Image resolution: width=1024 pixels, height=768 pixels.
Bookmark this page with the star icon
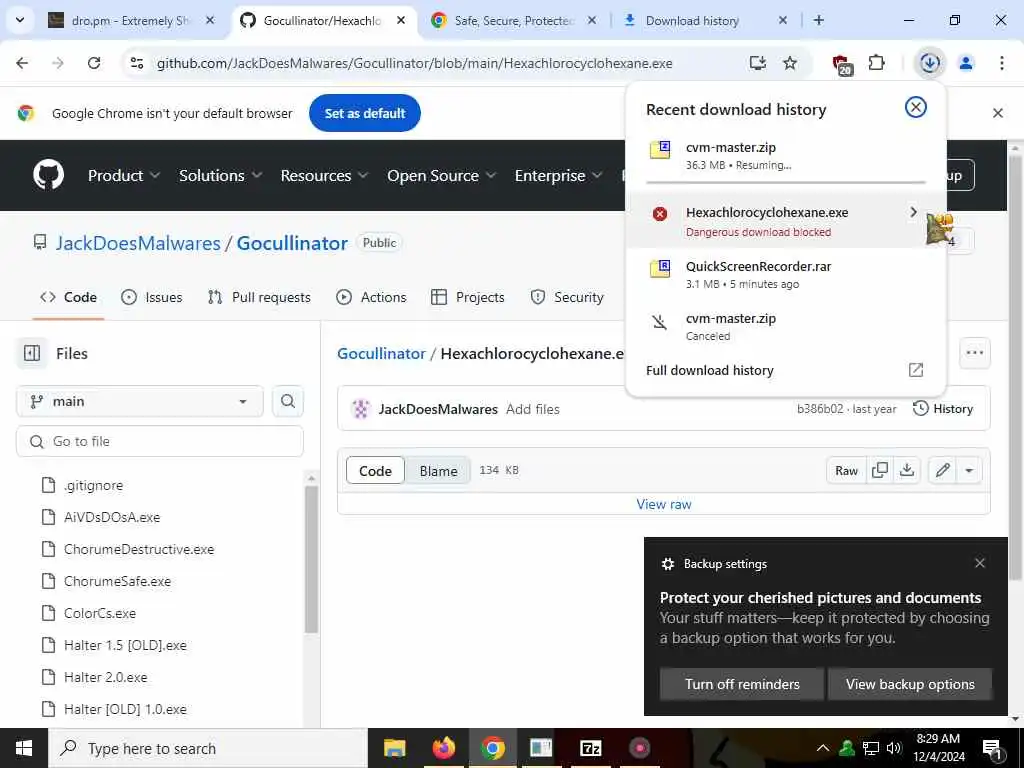coord(790,63)
